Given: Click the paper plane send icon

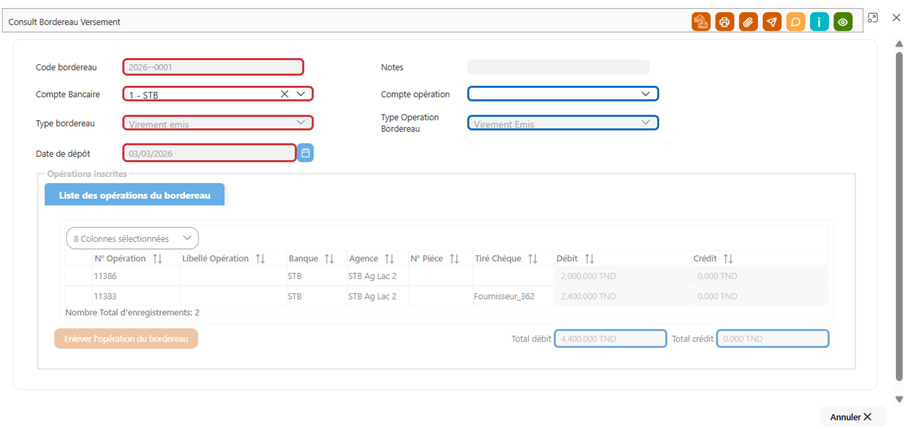Looking at the screenshot, I should coord(772,22).
